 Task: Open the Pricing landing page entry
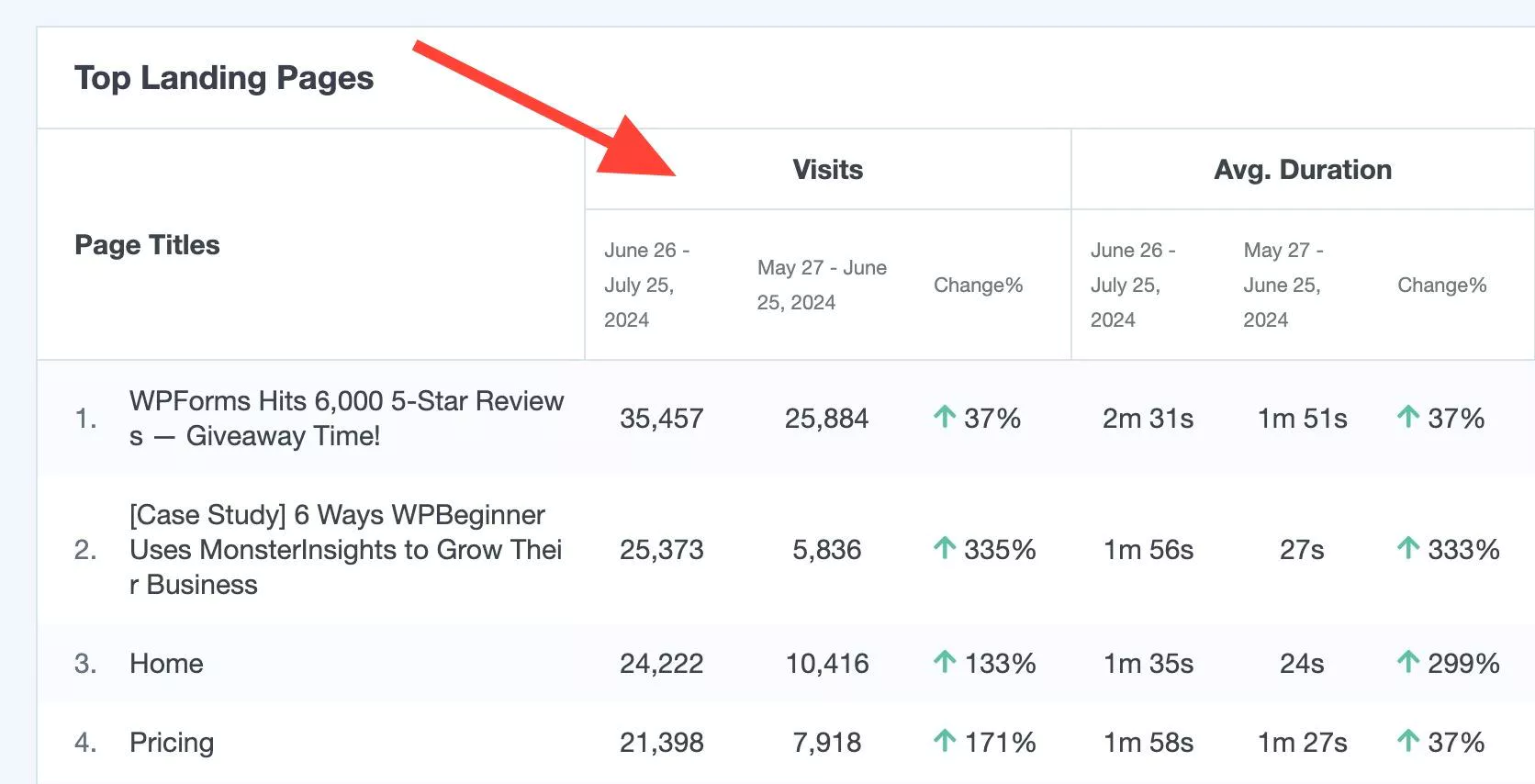point(172,743)
